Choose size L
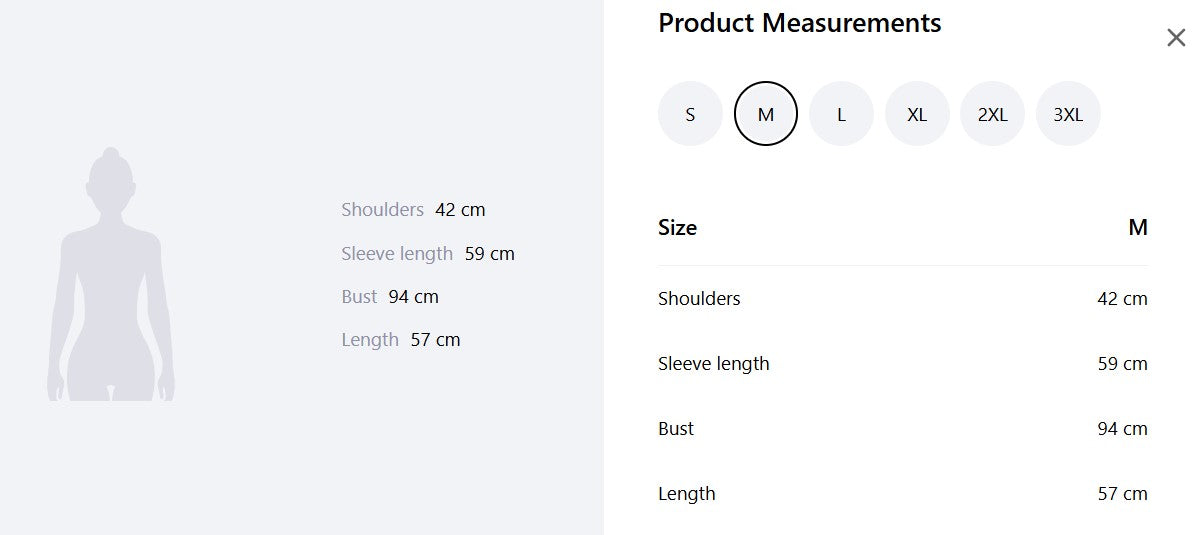Viewport: 1196px width, 535px height. point(841,114)
